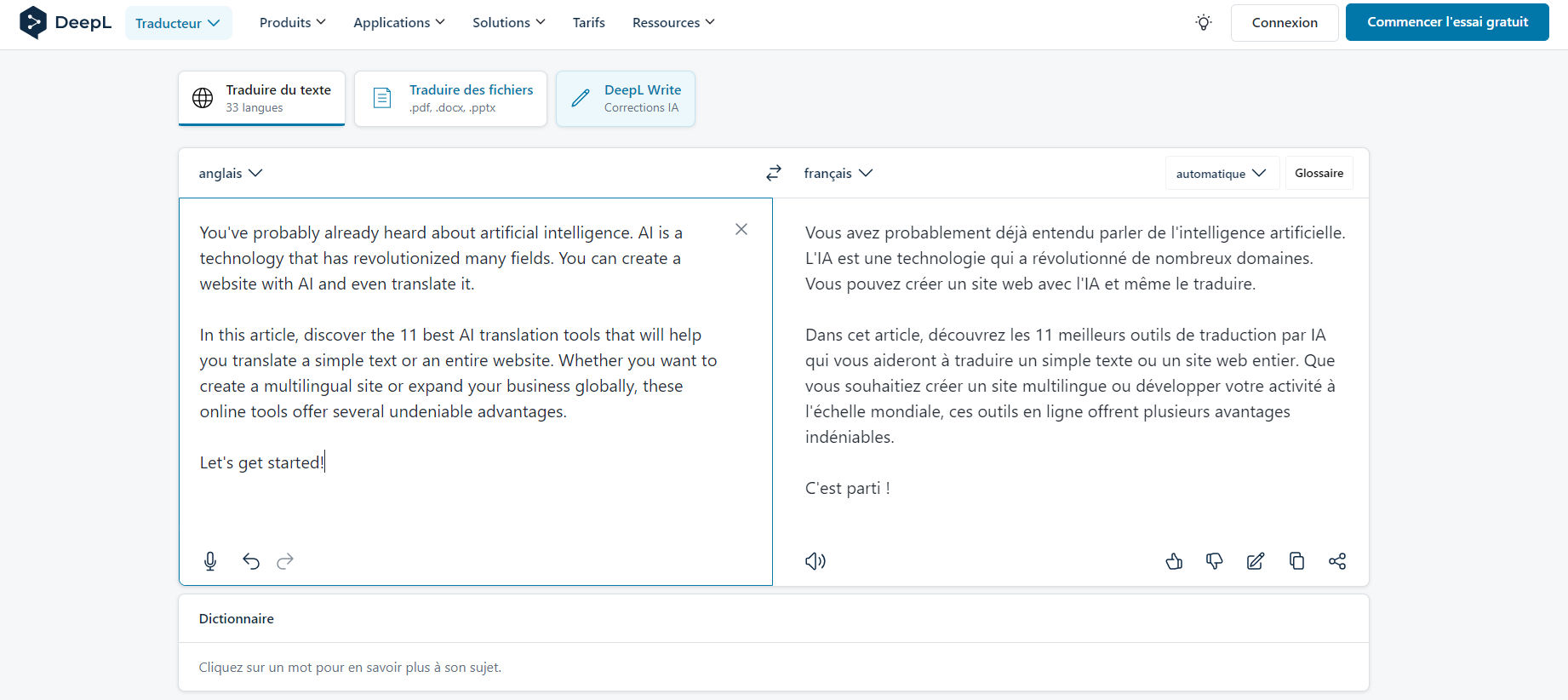Copy the translated text to clipboard
This screenshot has height=700, width=1568.
click(1296, 560)
